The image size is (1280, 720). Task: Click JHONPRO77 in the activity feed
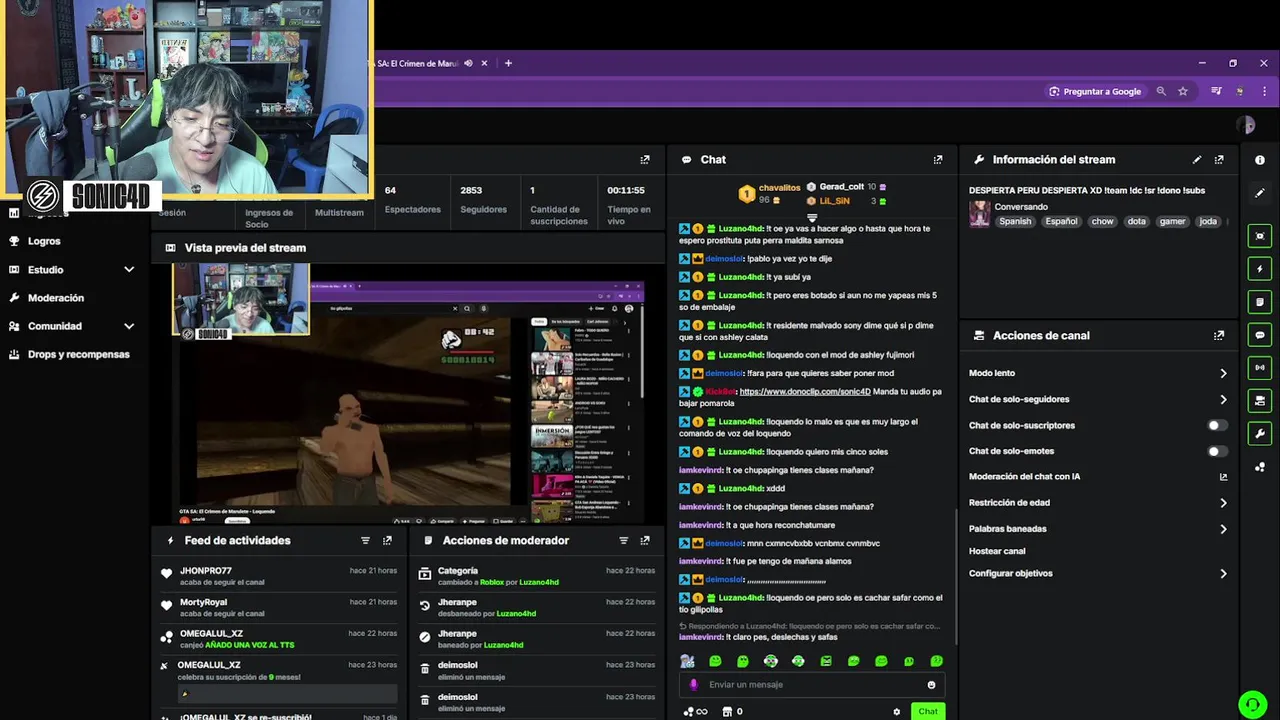[205, 571]
